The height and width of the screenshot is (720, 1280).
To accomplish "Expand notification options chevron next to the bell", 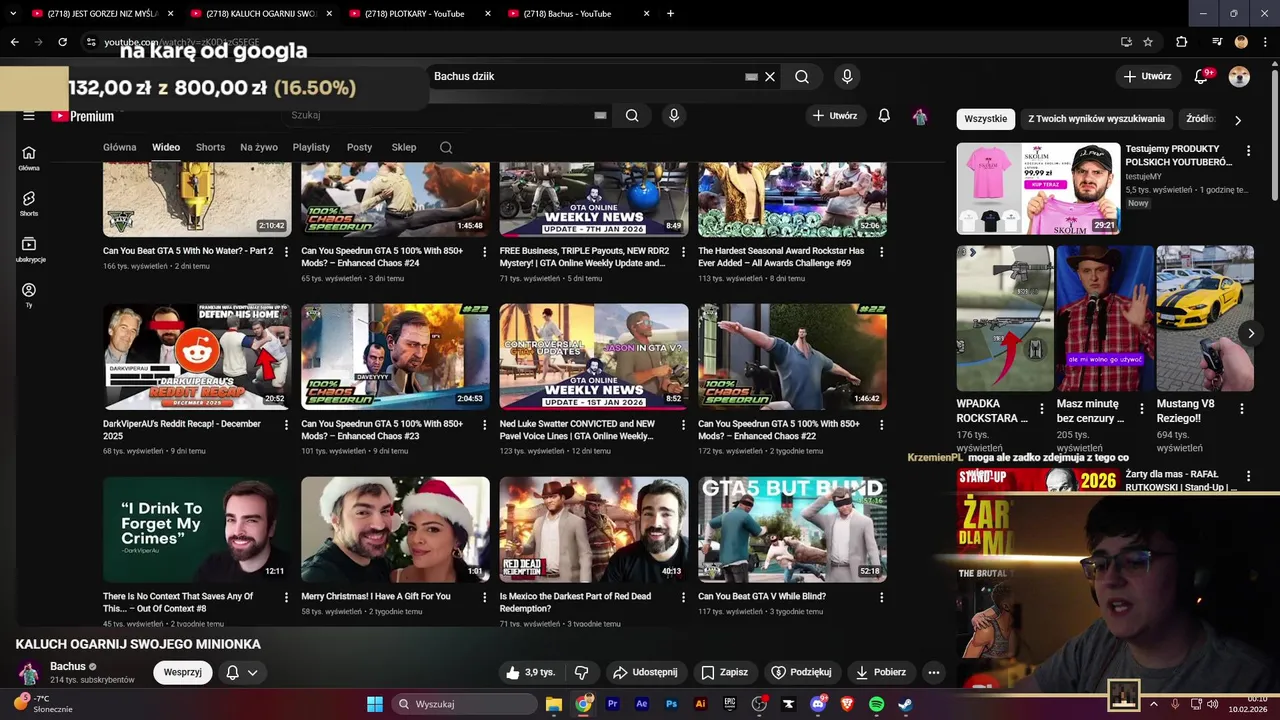I will click(253, 672).
